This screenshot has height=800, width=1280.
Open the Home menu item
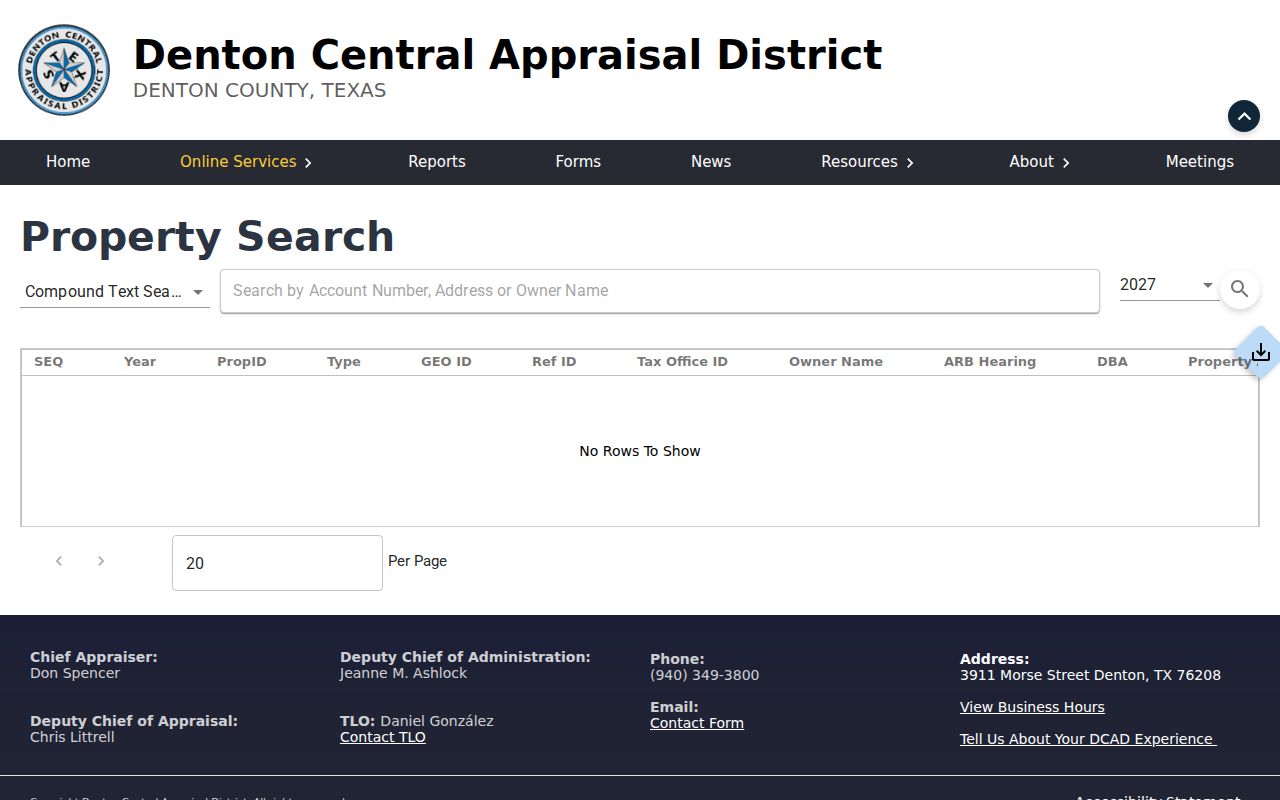click(68, 162)
